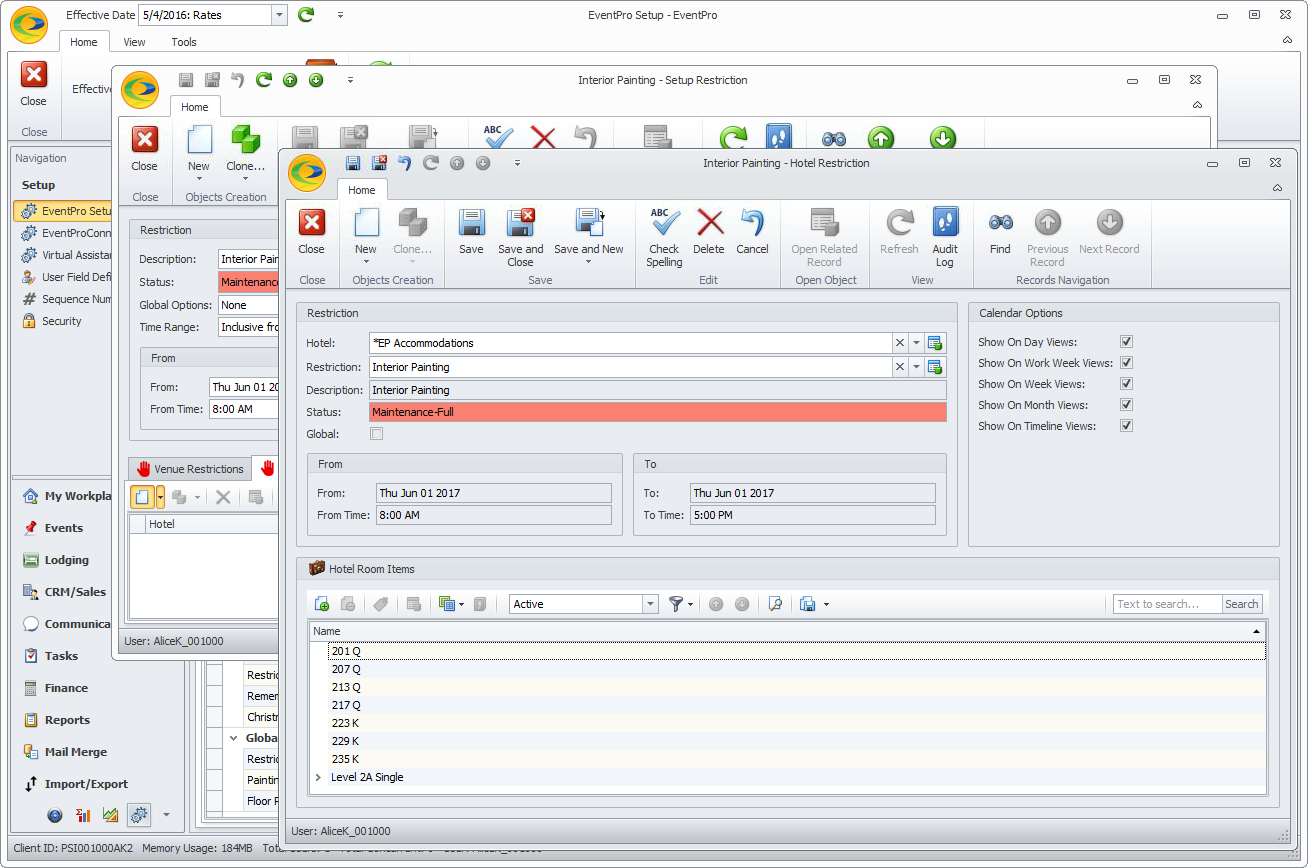Viewport: 1308px width, 868px height.
Task: Click Close in main EventPro Setup ribbon
Action: coord(33,83)
